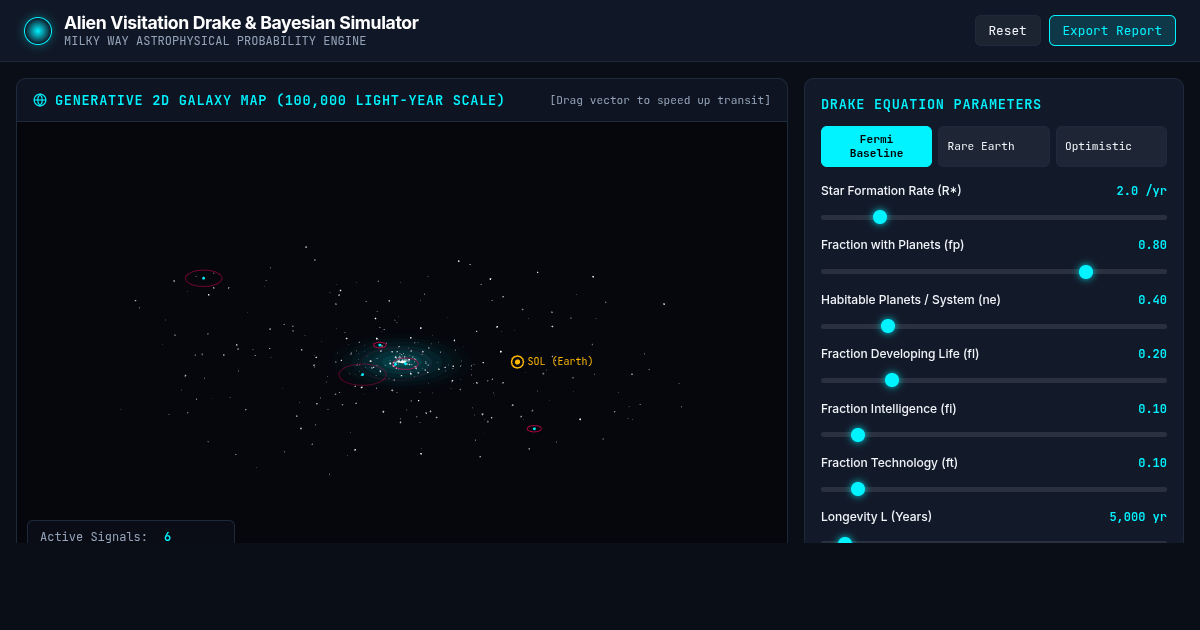Click the Generative 2D Galaxy Map title

pos(280,100)
